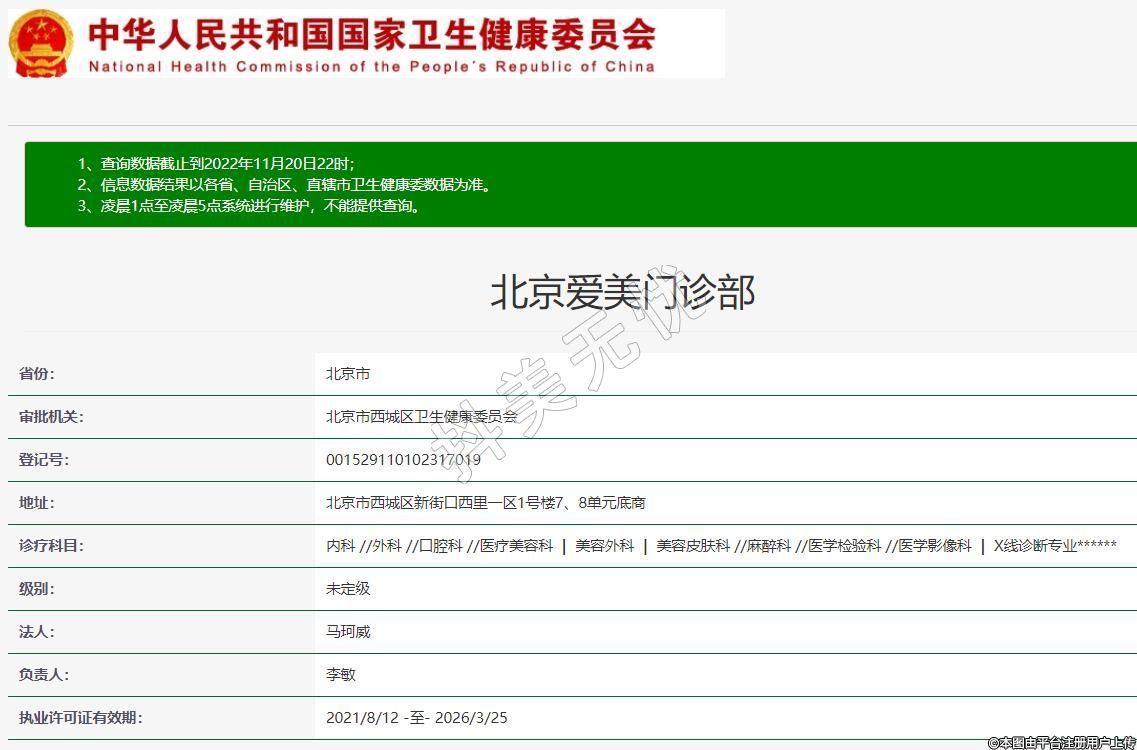Click the notice about data cutoff 2022年11月20日

(216, 163)
